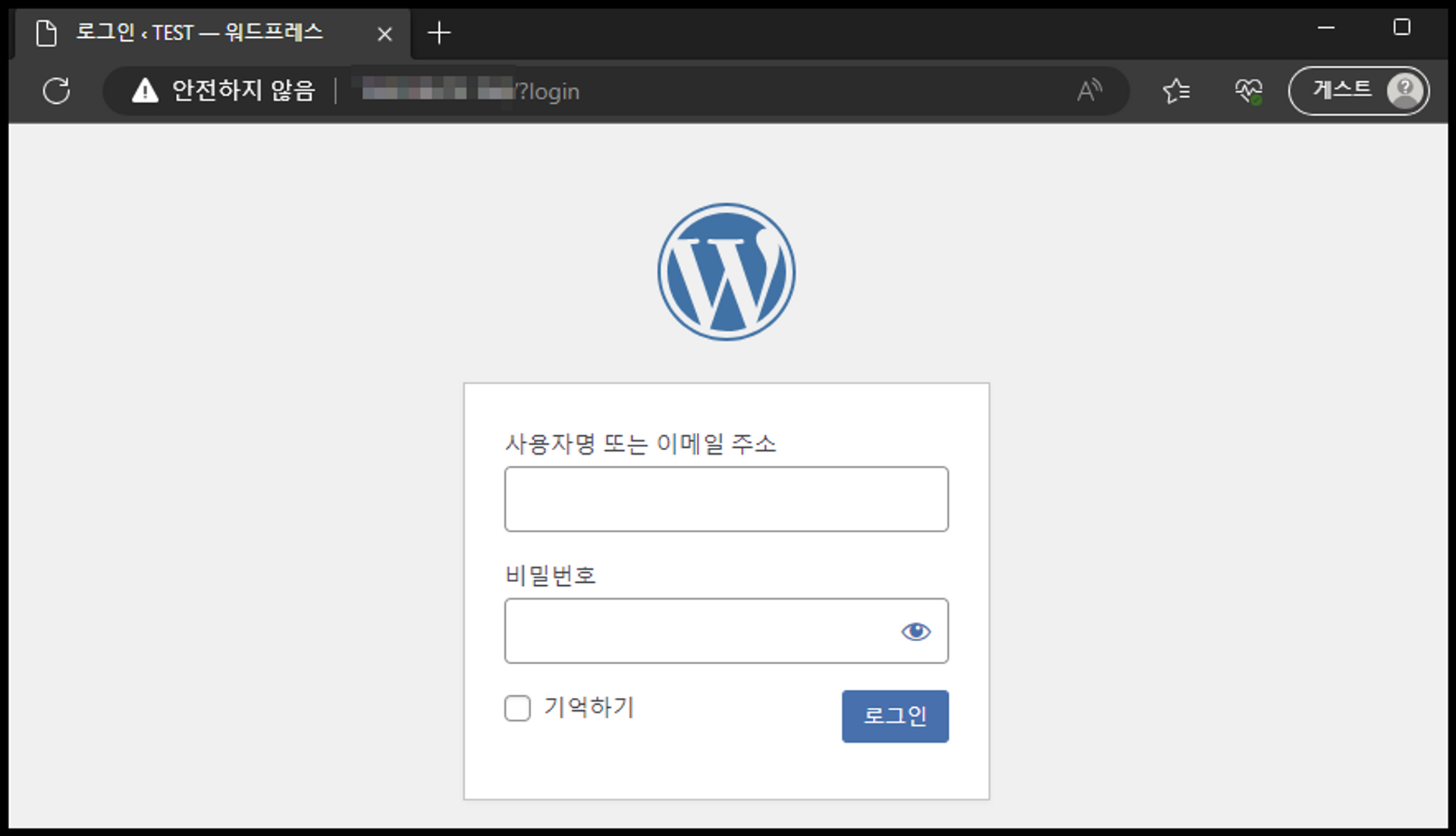Click the browser reload icon
The height and width of the screenshot is (836, 1456).
click(57, 91)
